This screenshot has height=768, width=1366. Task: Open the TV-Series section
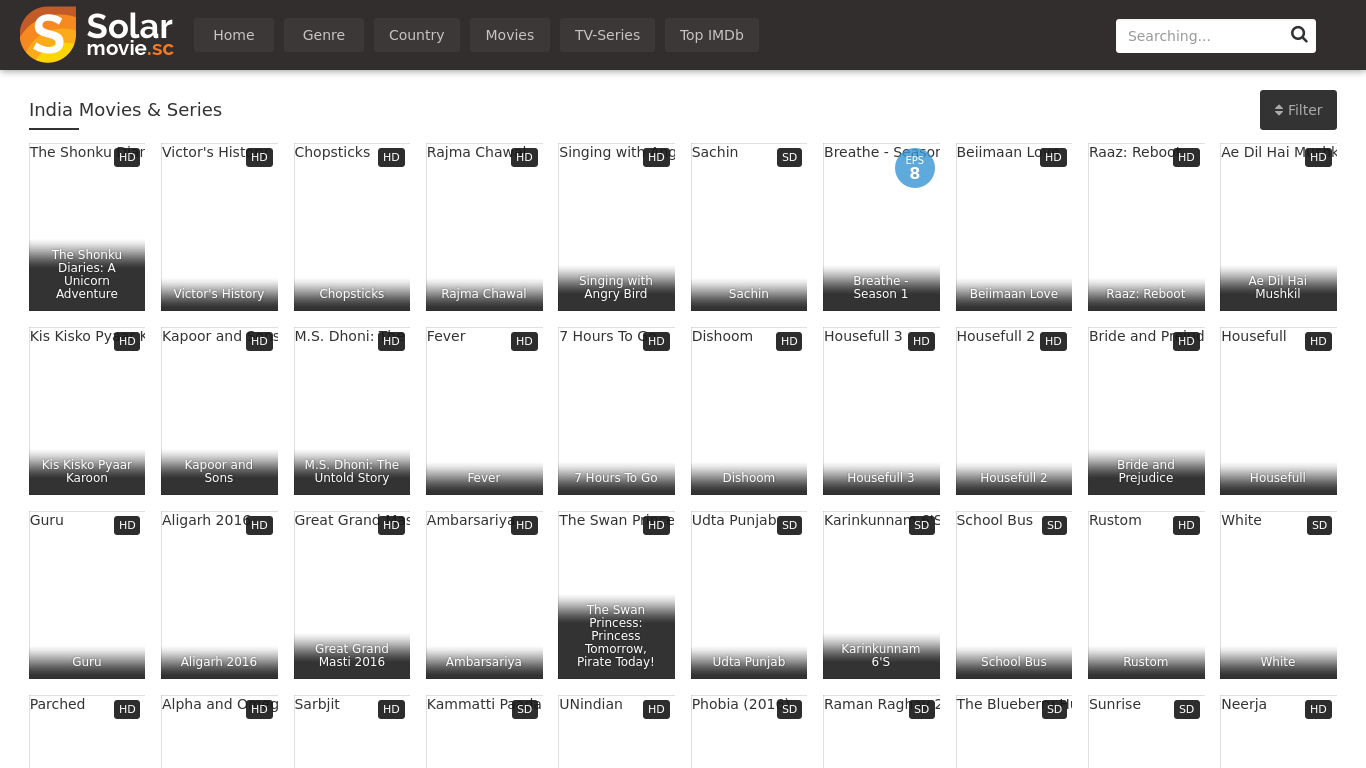(607, 35)
